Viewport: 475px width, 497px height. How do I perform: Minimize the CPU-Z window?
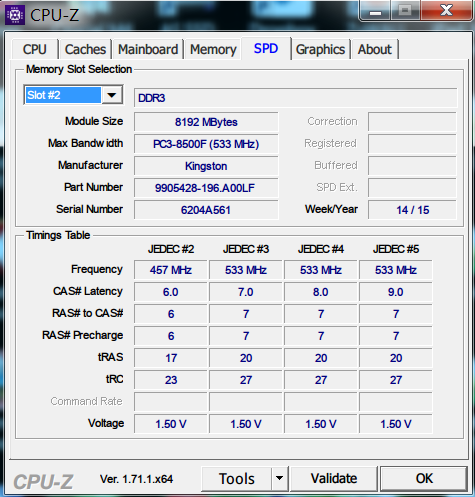375,11
